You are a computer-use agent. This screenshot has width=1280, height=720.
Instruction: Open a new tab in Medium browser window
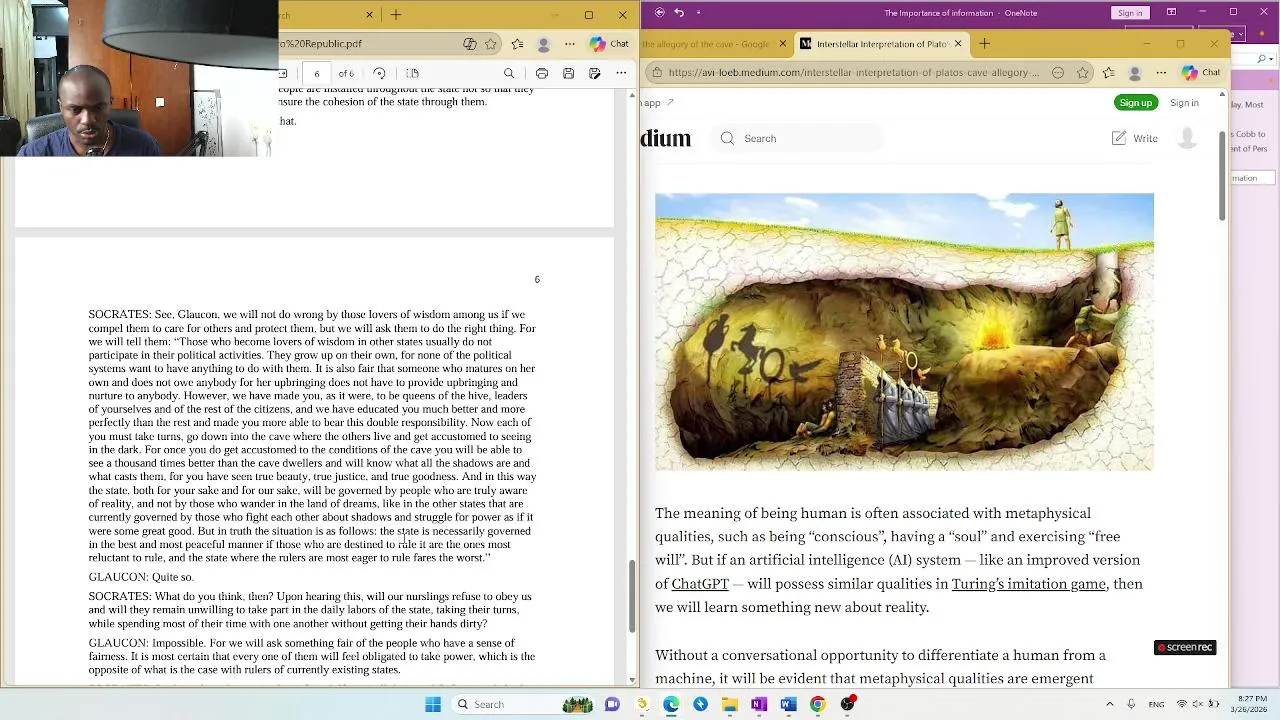tap(984, 44)
